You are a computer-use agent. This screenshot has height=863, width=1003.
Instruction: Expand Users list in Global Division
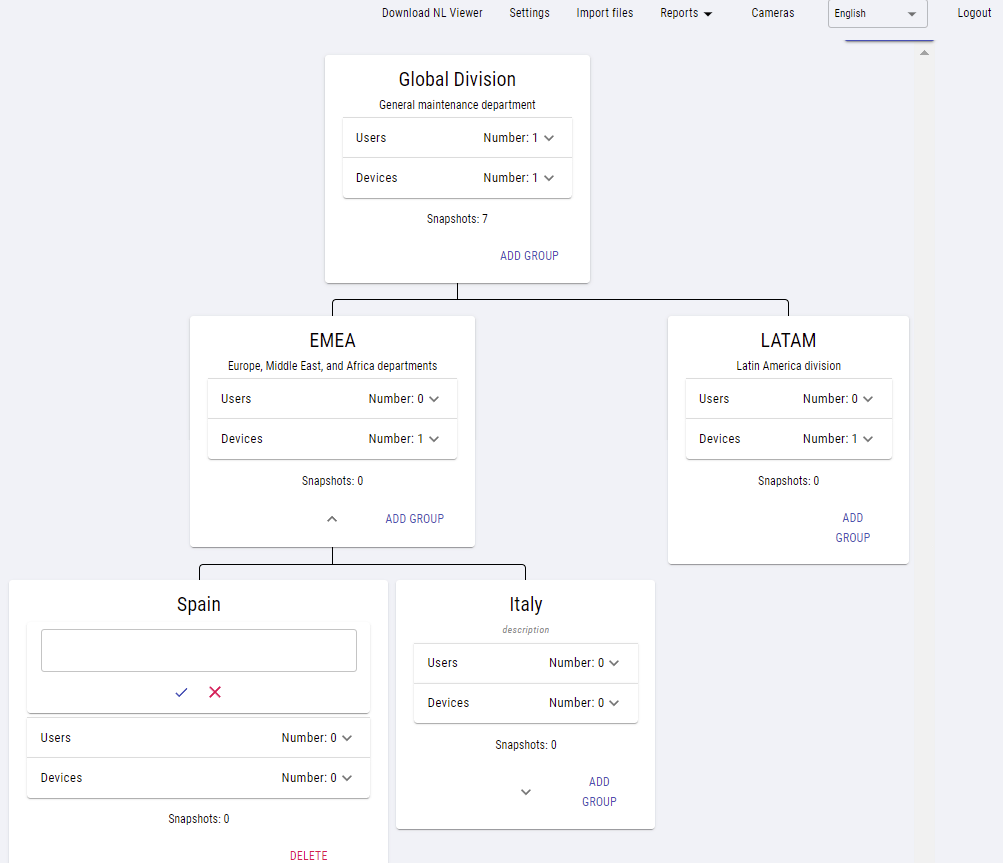[x=548, y=138]
